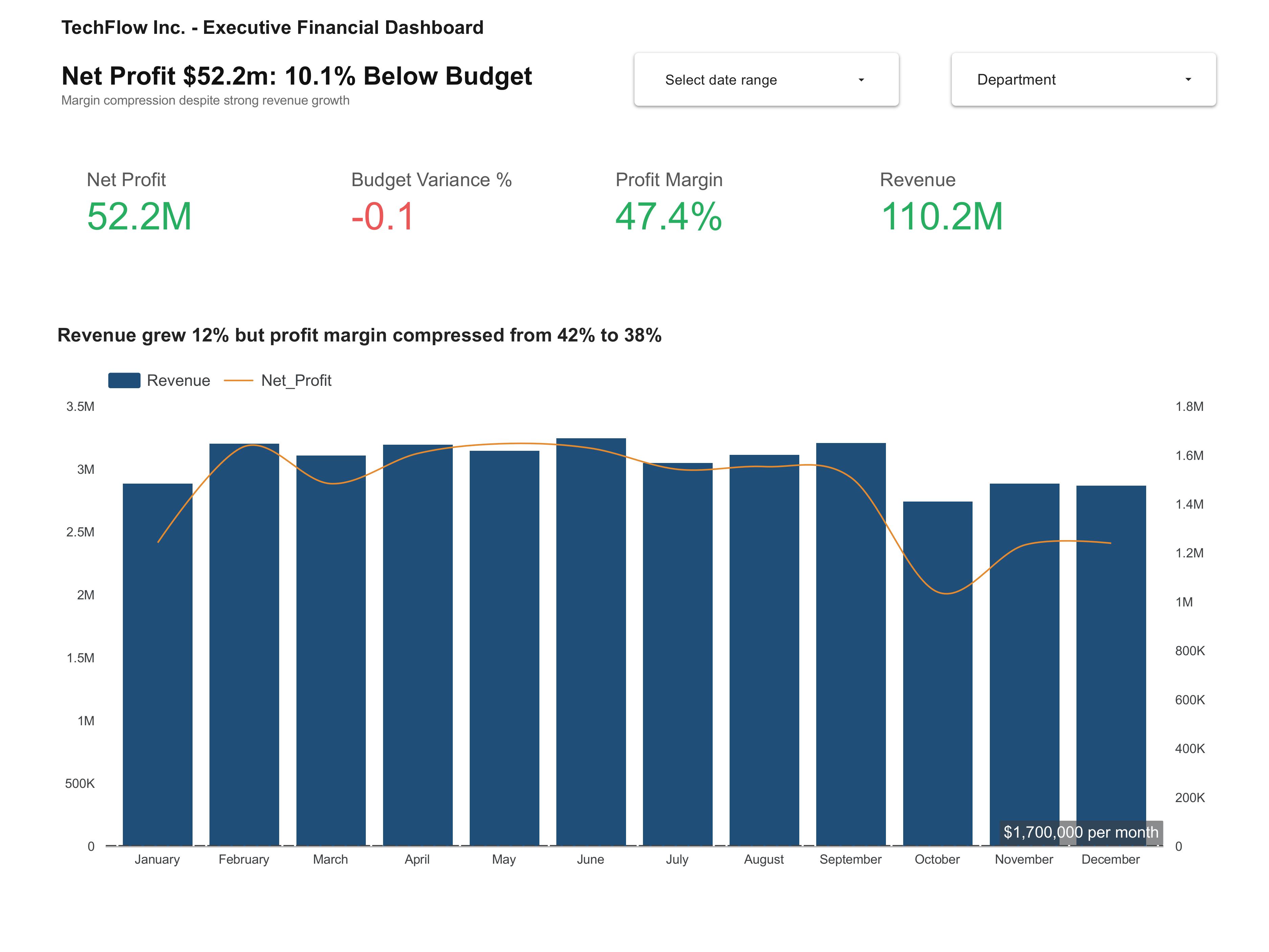Select the December revenue bar
This screenshot has height=952, width=1269.
(1111, 666)
